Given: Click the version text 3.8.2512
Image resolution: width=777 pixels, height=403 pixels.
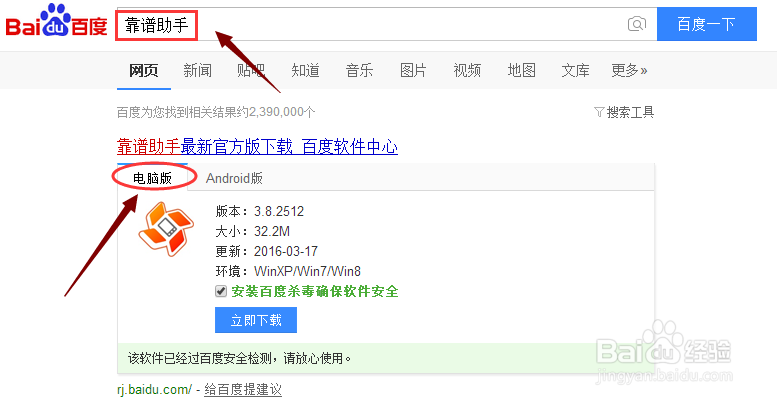Looking at the screenshot, I should (279, 212).
